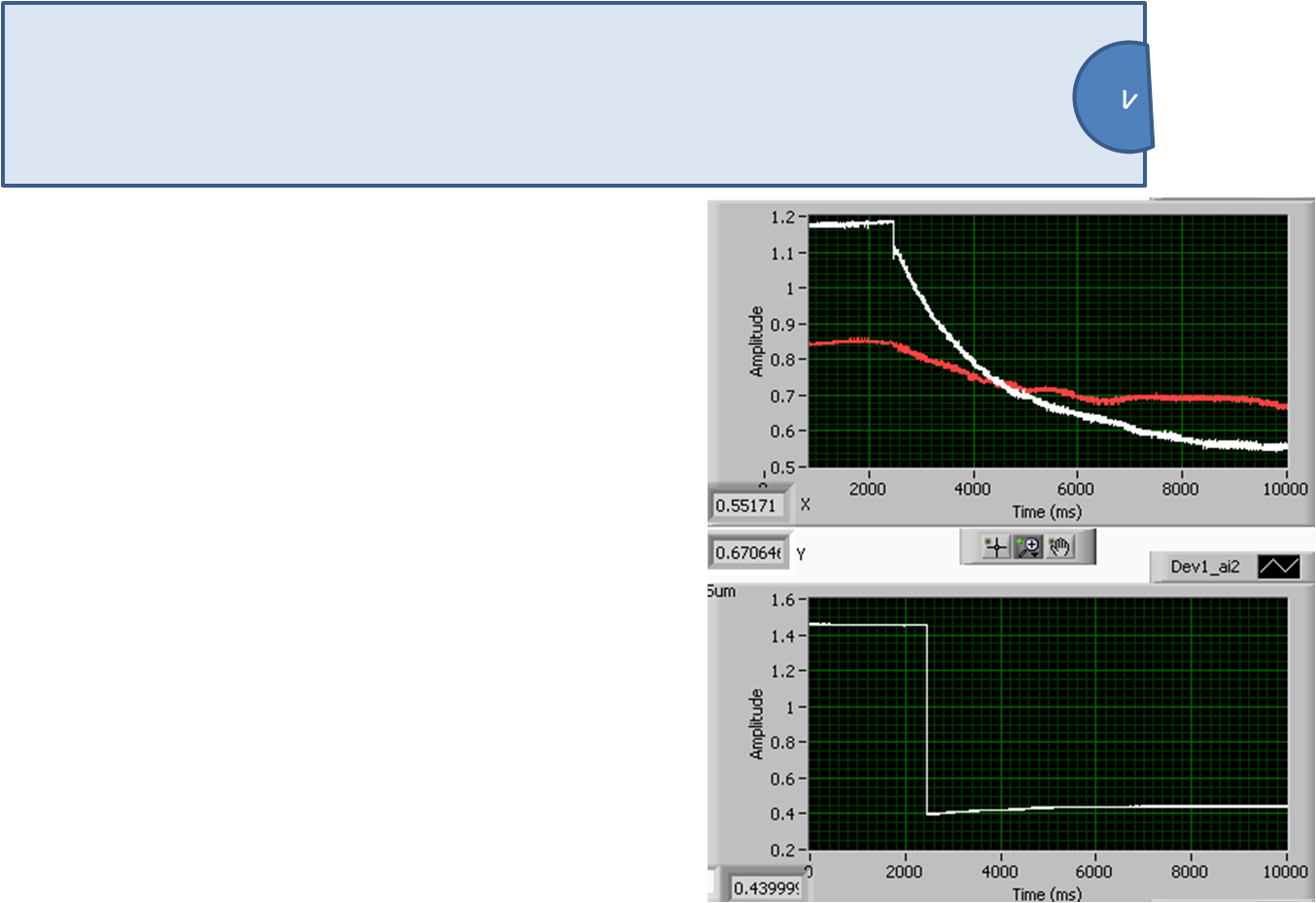The image size is (1316, 903).
Task: Select the crosshair cursor movement tool
Action: click(x=995, y=547)
